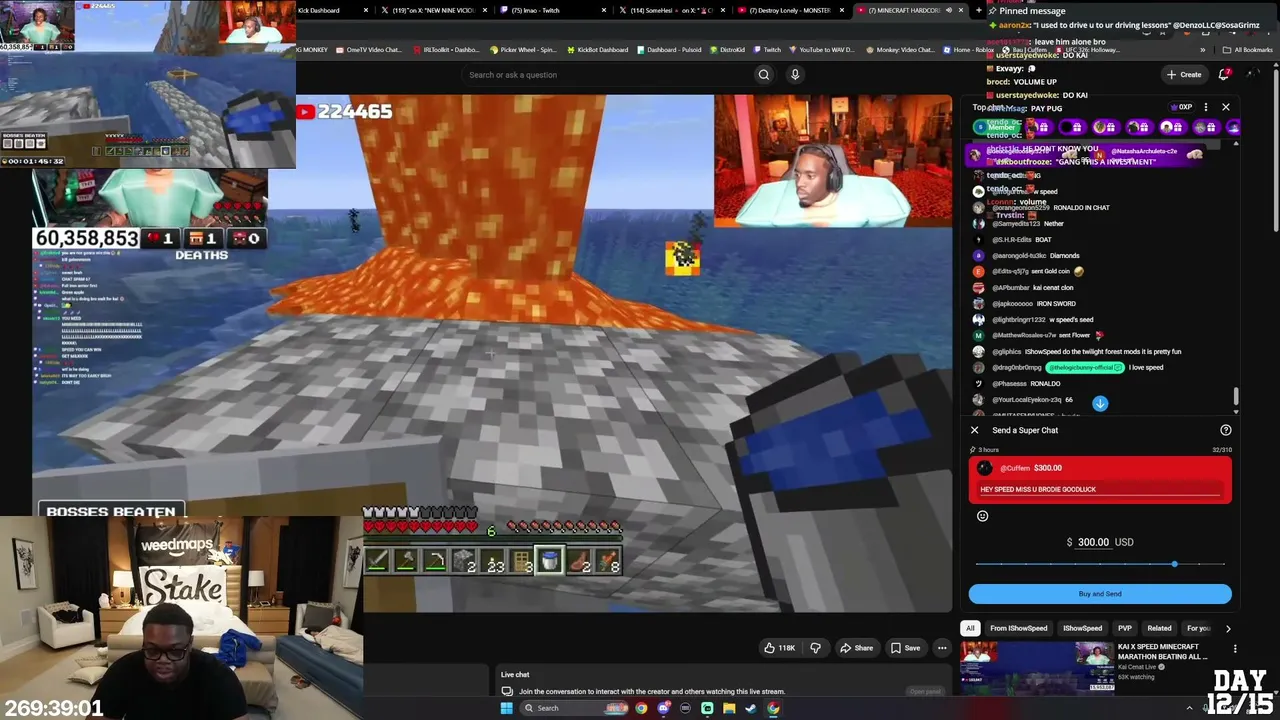
Task: Open OmeTV Video Chat bookmark
Action: (x=369, y=50)
